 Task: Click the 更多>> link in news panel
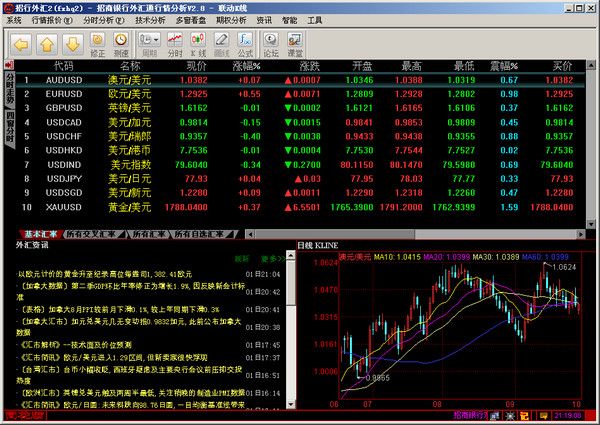point(273,259)
